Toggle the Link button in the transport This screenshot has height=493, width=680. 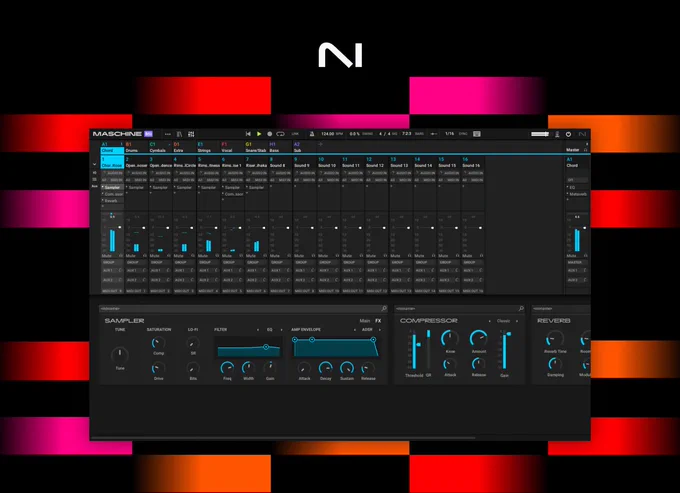295,134
